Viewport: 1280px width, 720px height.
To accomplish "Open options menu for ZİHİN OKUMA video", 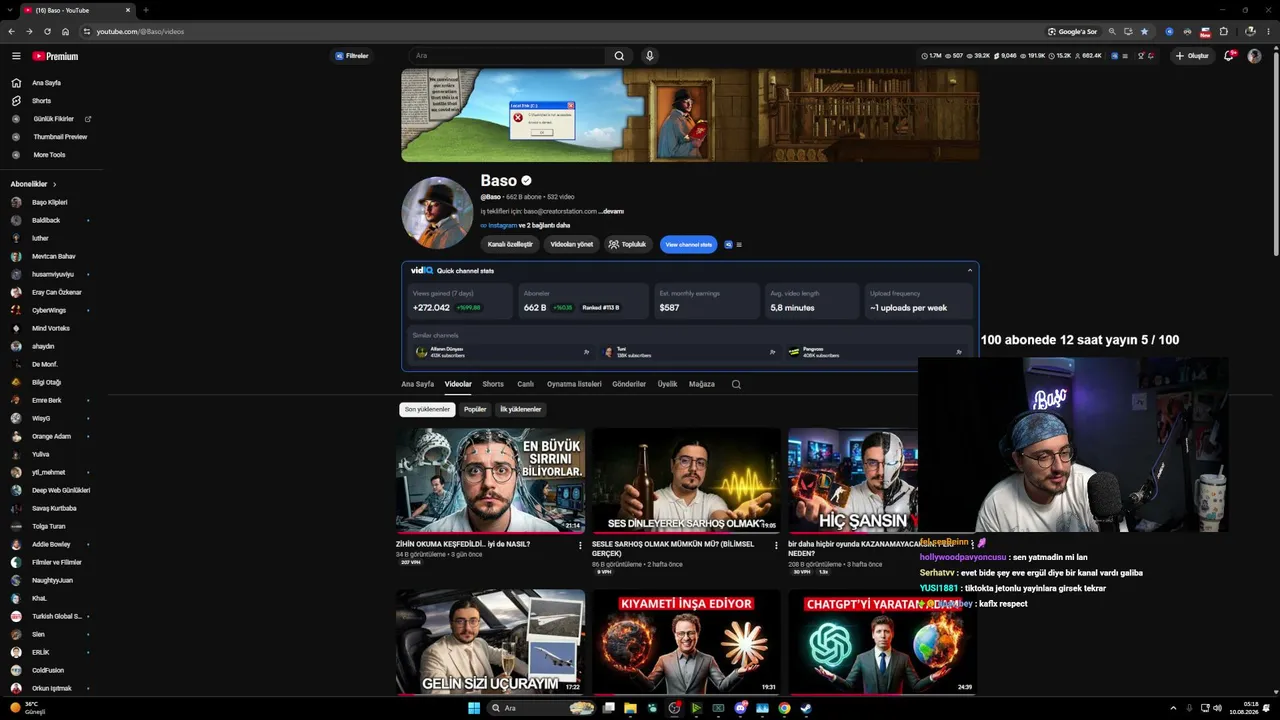I will pyautogui.click(x=580, y=545).
